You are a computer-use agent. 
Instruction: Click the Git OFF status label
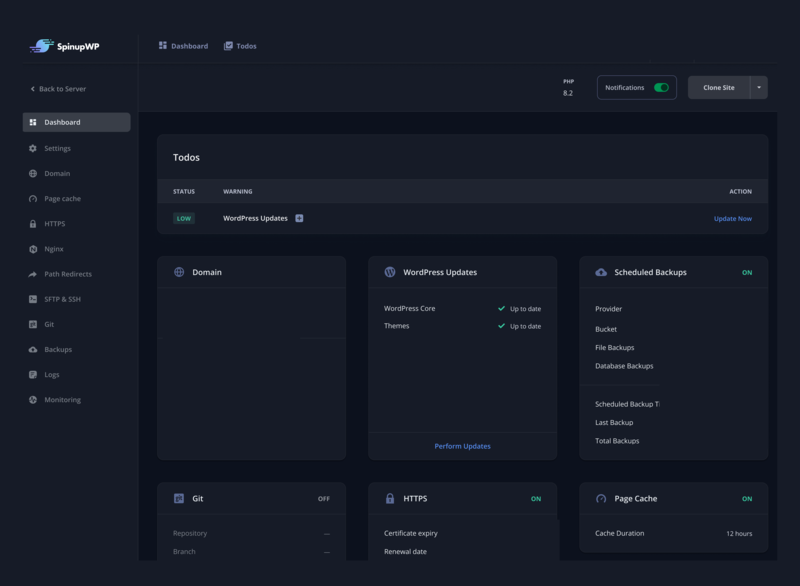[x=324, y=499]
